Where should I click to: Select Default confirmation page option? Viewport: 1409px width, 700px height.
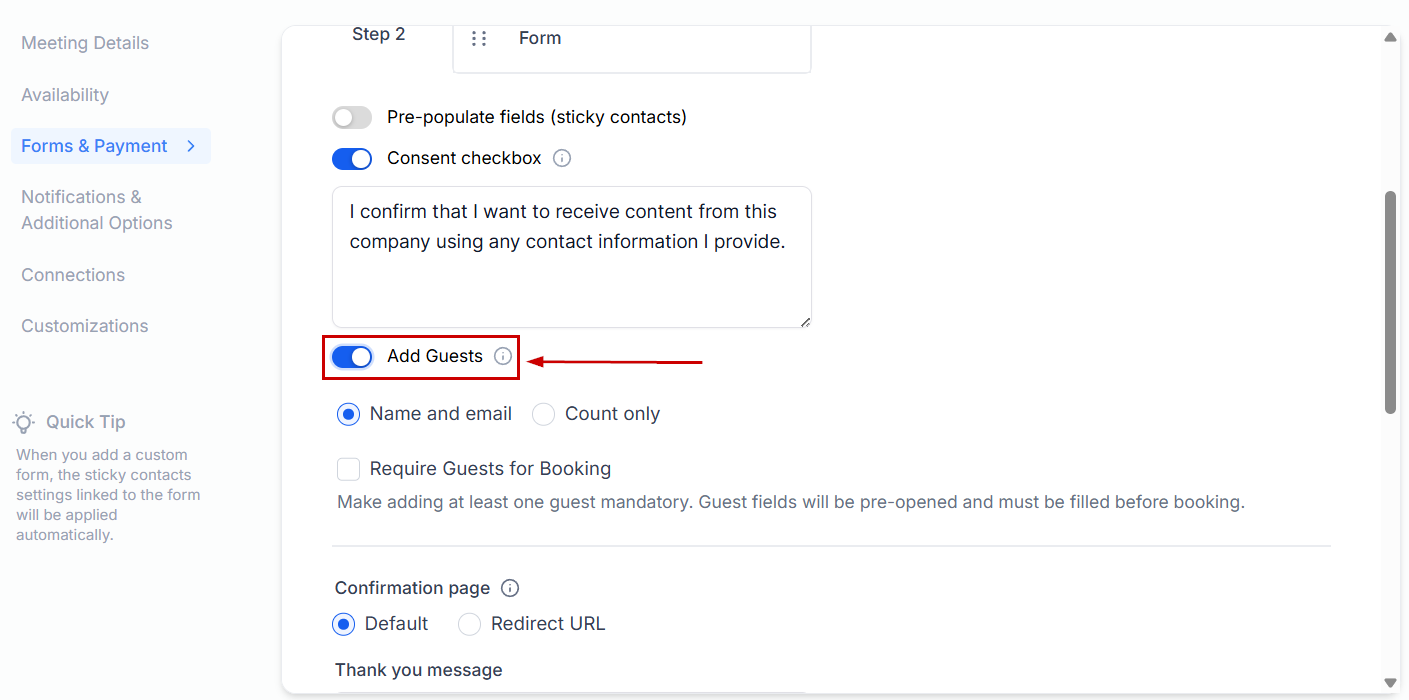(x=343, y=624)
